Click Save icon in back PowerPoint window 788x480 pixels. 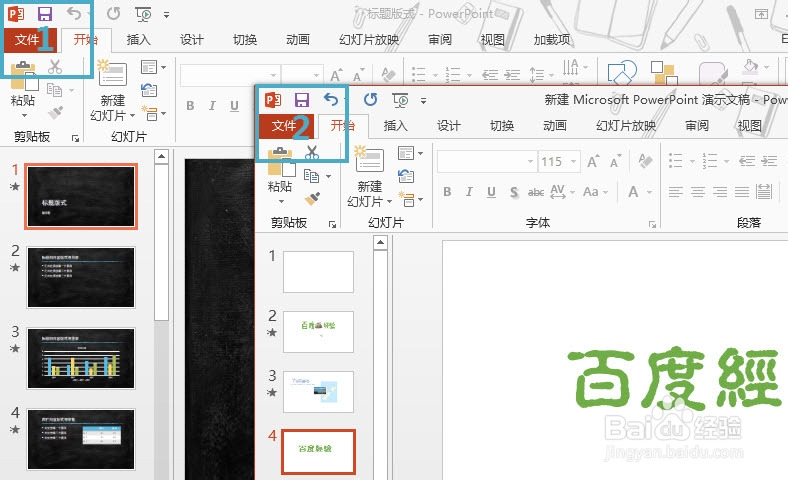[x=45, y=14]
